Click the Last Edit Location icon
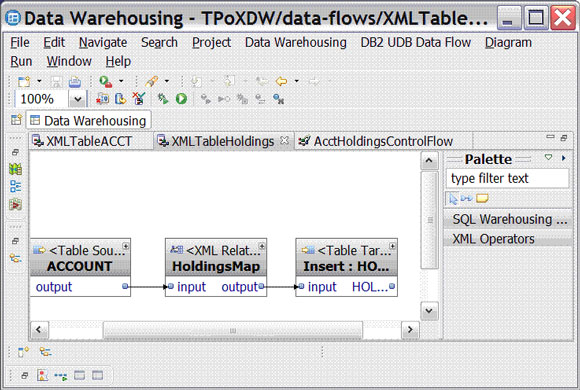Image resolution: width=580 pixels, height=390 pixels. pos(262,81)
